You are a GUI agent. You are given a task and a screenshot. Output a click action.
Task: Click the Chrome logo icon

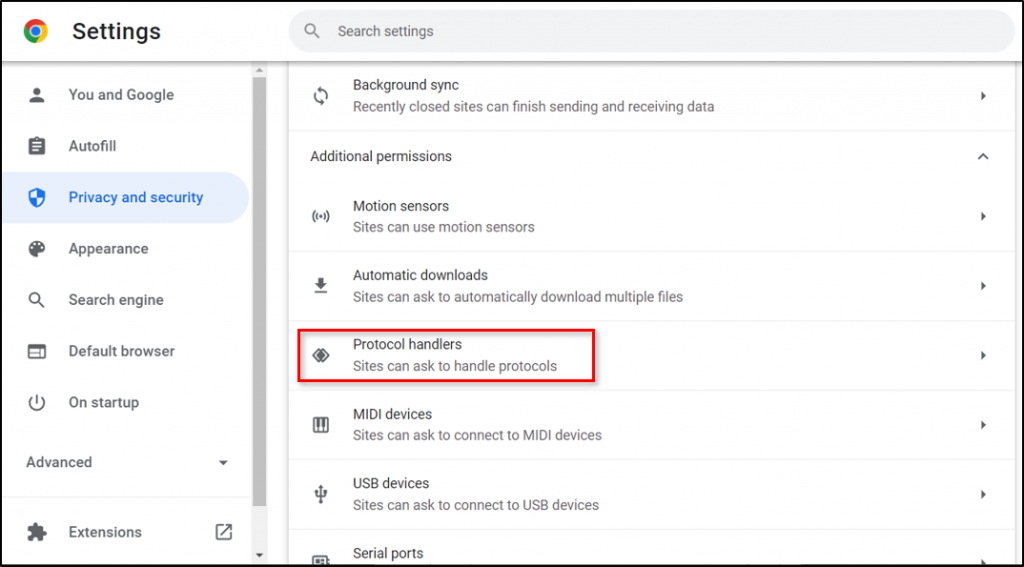click(36, 32)
